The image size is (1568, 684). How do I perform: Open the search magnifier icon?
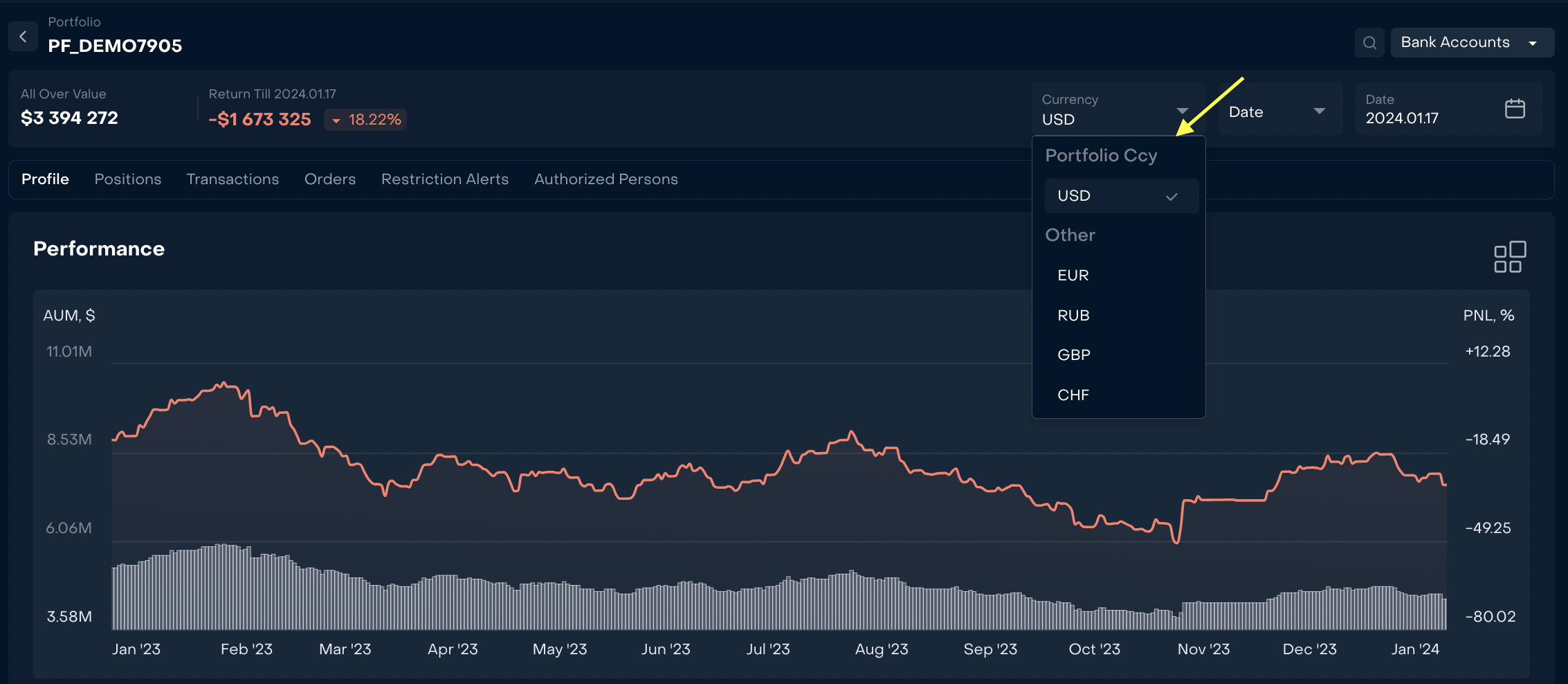pos(1369,43)
